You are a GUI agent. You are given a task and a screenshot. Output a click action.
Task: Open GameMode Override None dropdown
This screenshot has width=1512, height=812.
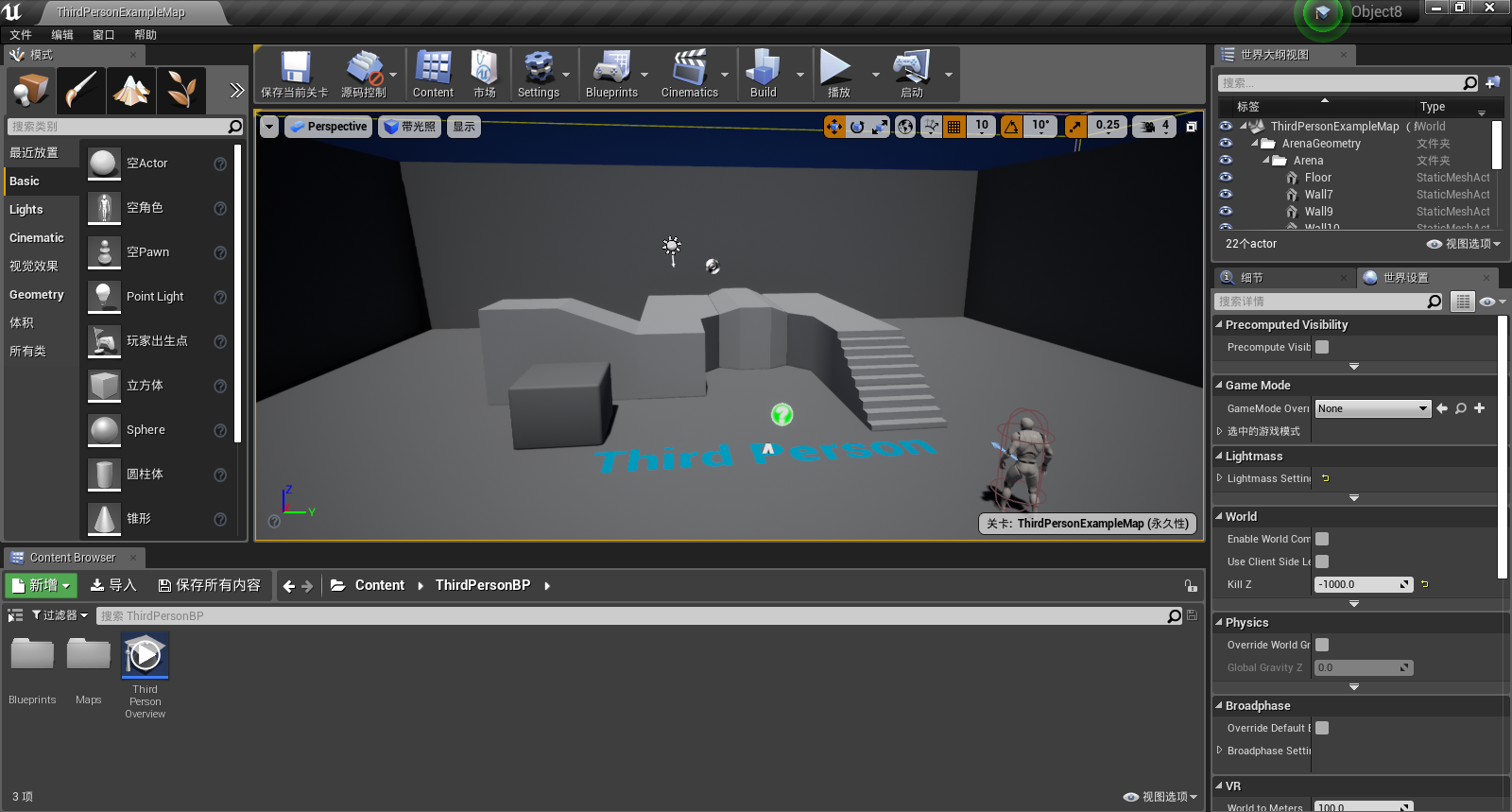(1372, 408)
